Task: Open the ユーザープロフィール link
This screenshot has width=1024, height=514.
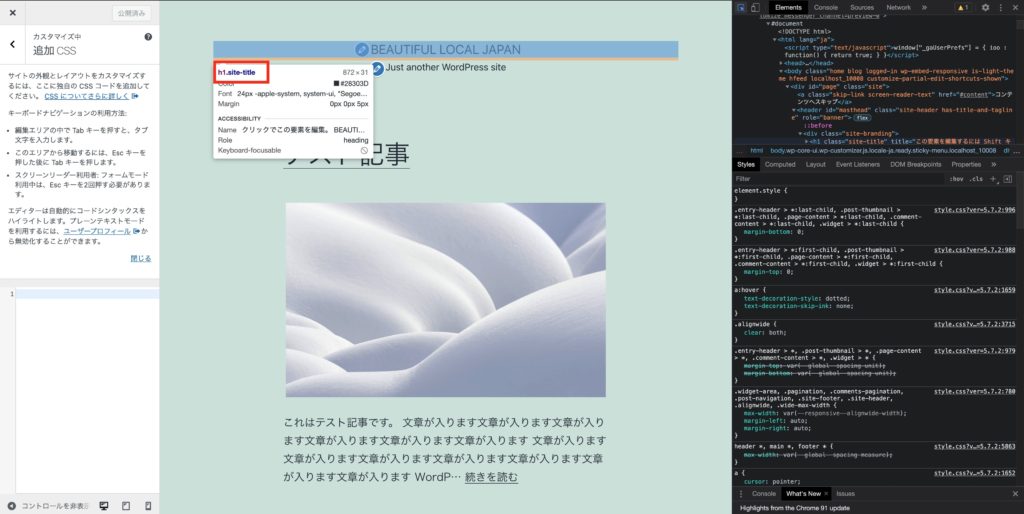Action: coord(101,231)
